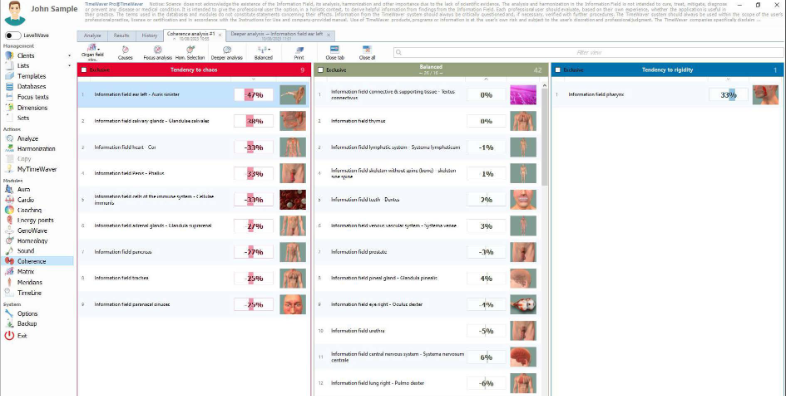Image resolution: width=786 pixels, height=396 pixels.
Task: Expand the Clients submenu arrow
Action: pos(70,56)
